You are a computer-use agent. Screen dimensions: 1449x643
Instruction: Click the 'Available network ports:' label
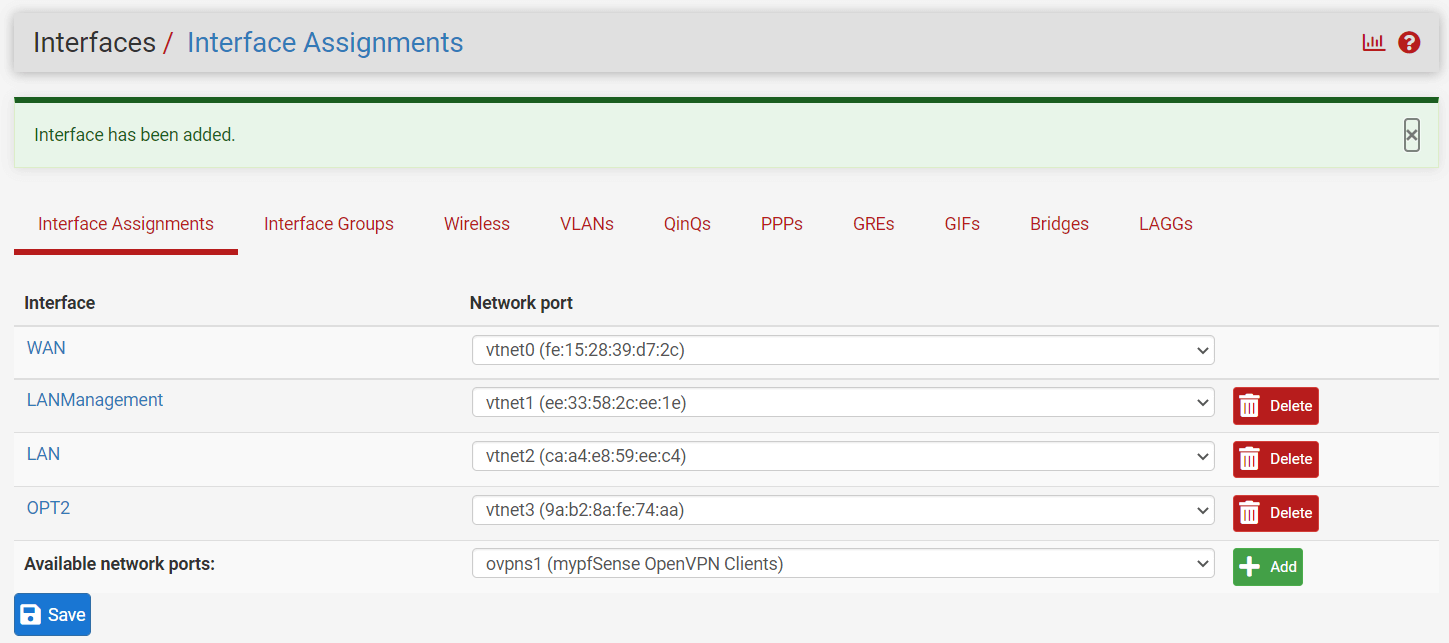tap(120, 564)
